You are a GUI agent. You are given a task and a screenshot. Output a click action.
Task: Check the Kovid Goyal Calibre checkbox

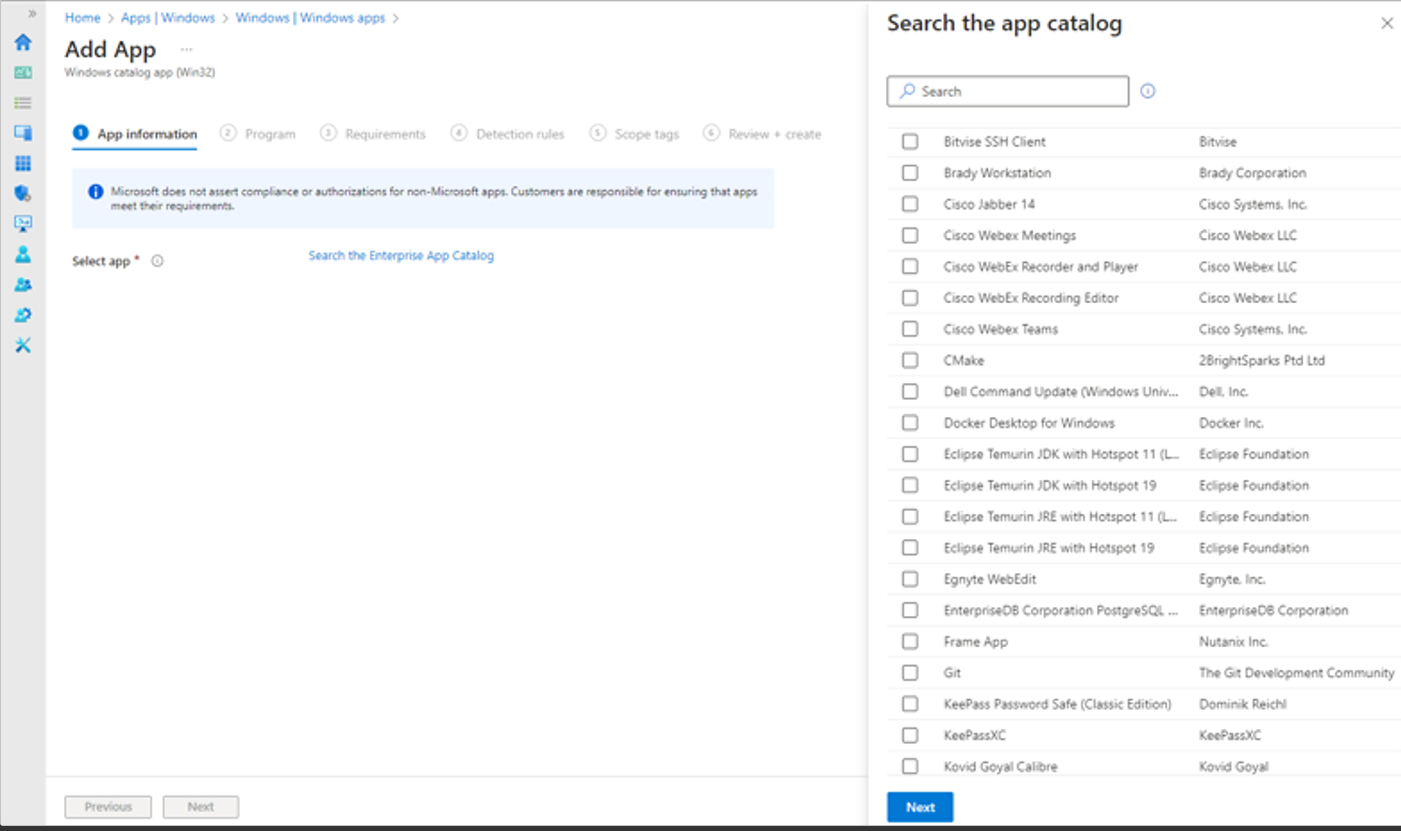(910, 766)
